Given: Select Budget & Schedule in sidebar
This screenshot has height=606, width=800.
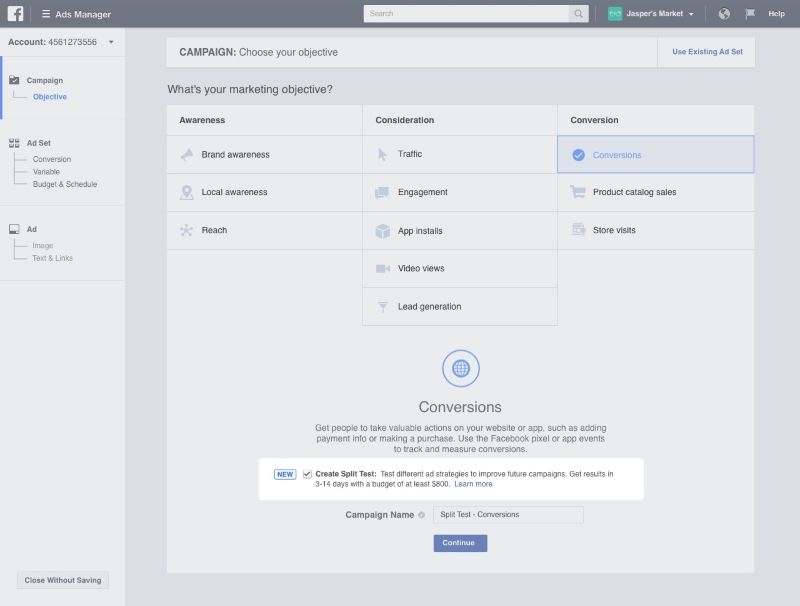Looking at the screenshot, I should point(65,184).
